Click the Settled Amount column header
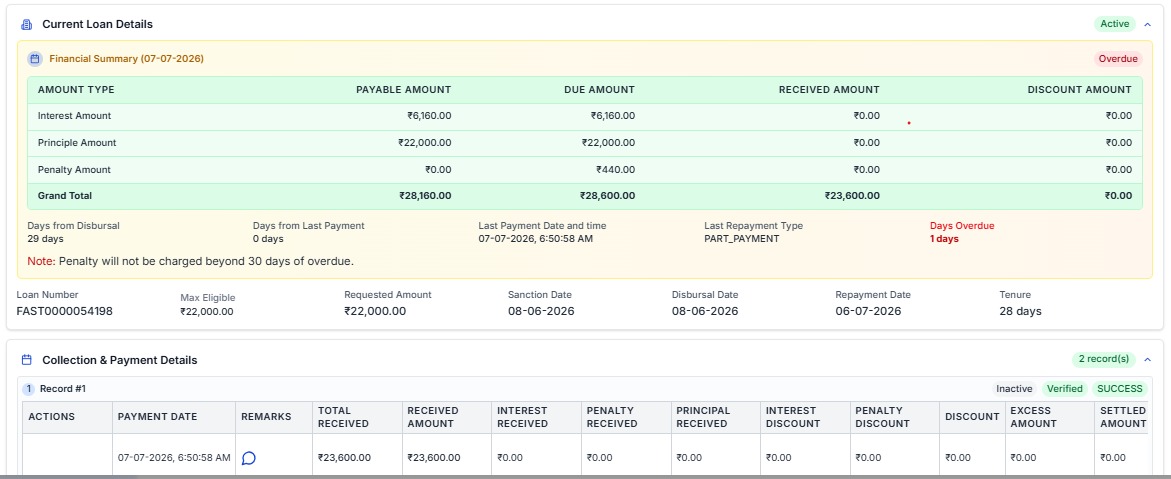Viewport: 1171px width, 479px height. click(1123, 417)
